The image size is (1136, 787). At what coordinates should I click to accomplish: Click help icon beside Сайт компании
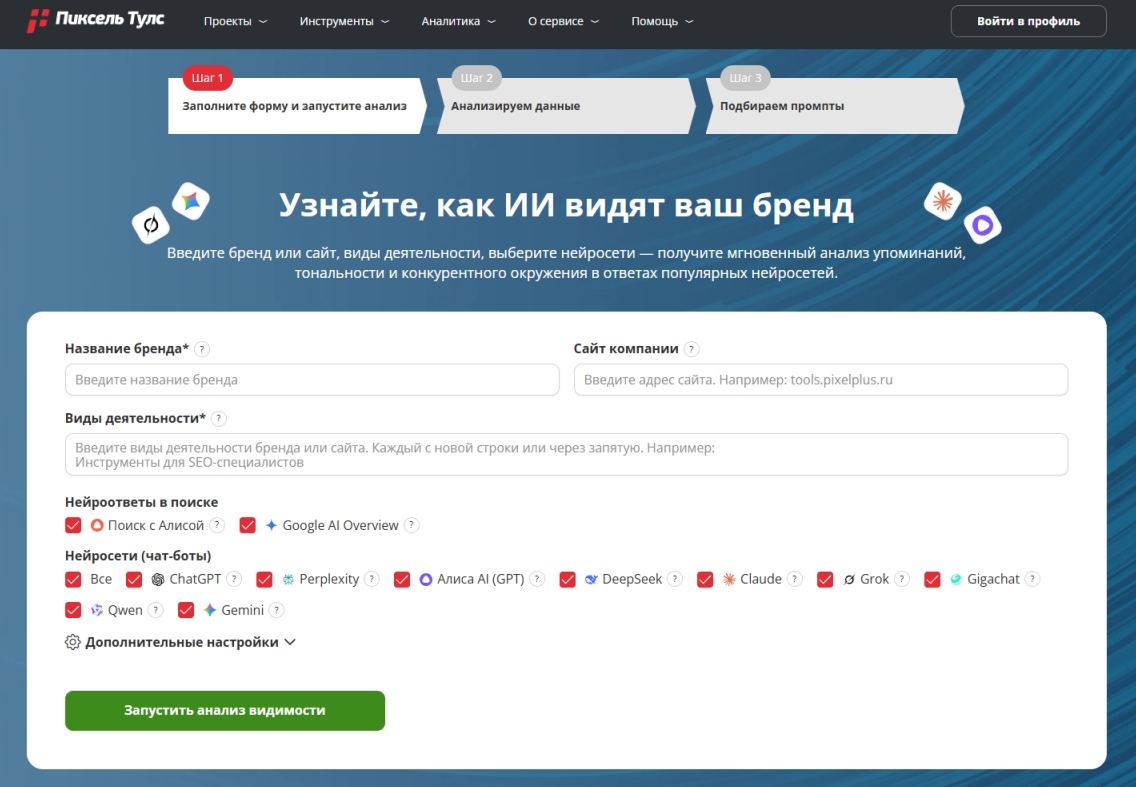pyautogui.click(x=692, y=349)
